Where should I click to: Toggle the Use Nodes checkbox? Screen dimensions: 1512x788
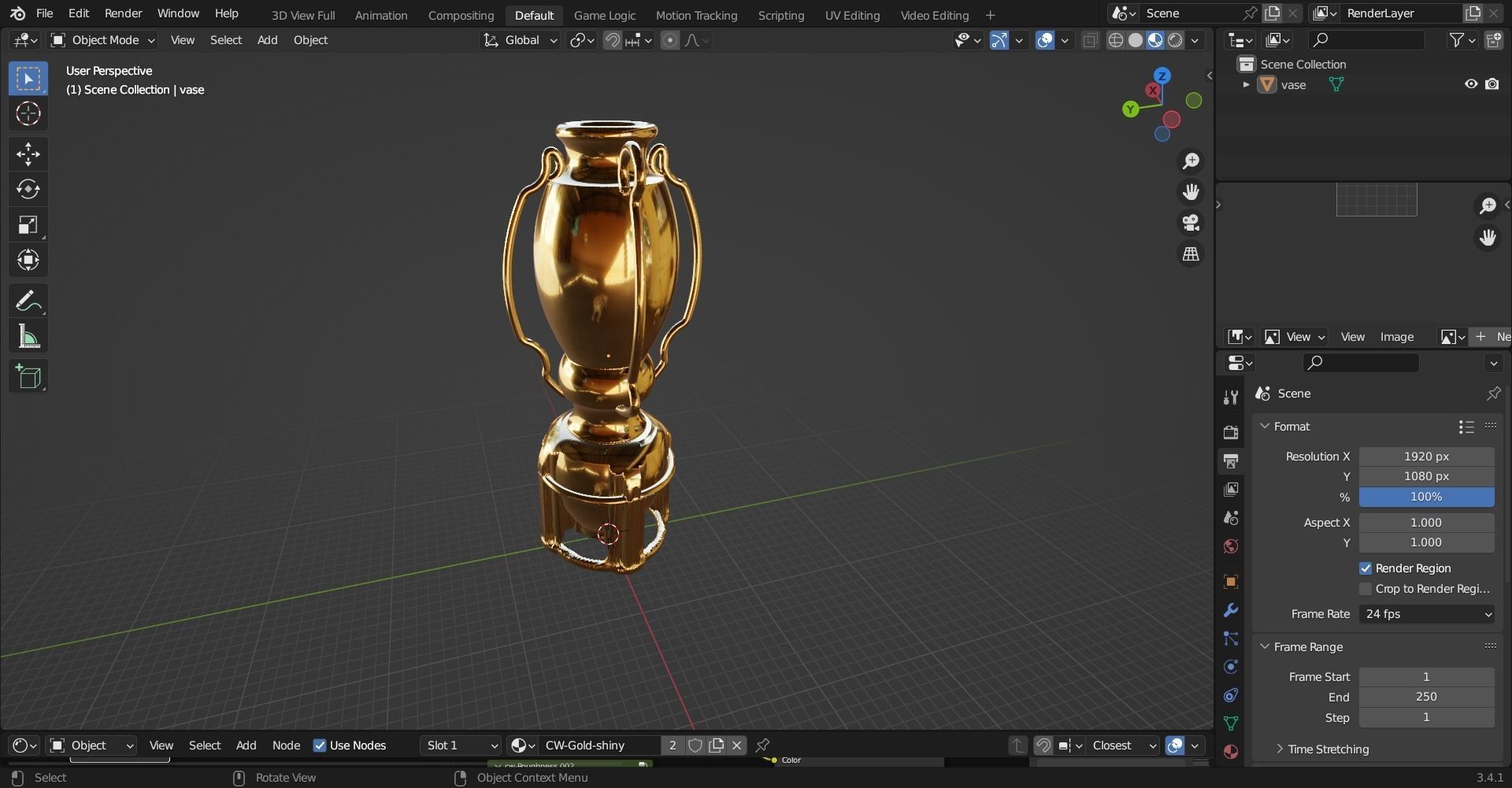point(320,745)
